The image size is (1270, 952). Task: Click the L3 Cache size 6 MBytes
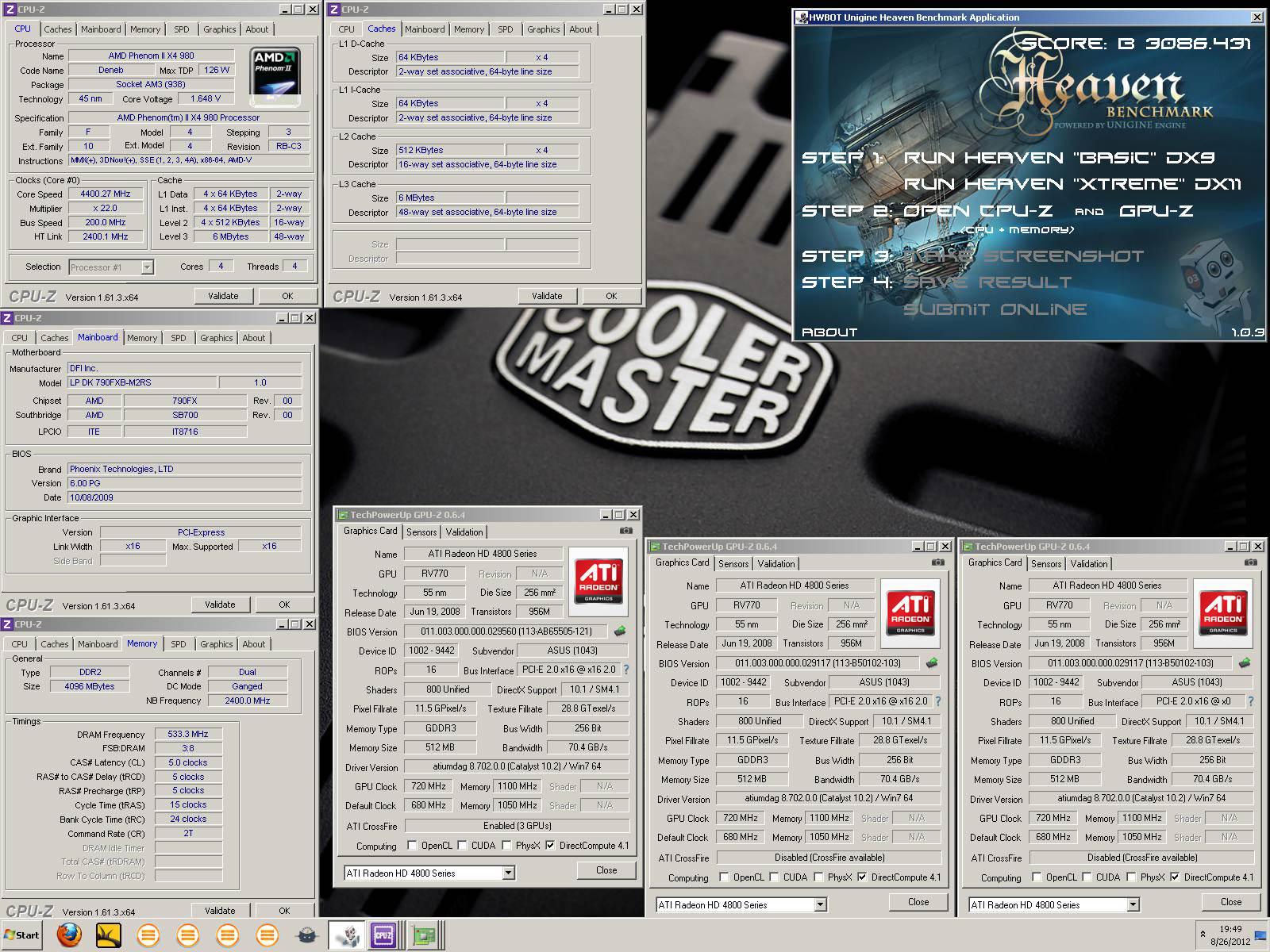click(x=449, y=198)
